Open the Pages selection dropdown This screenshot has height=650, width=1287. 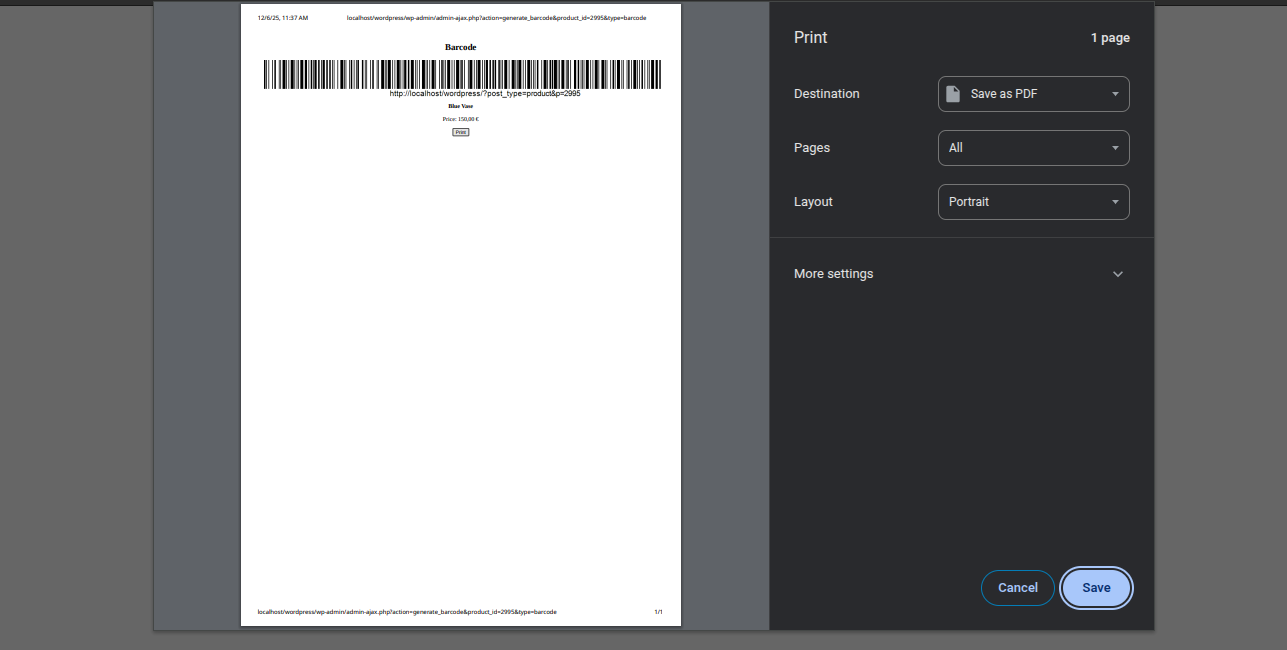coord(1033,147)
